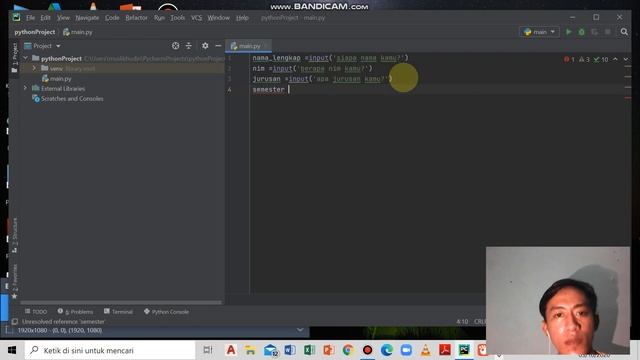Click the Windows taskbar search box
640x360 pixels.
tap(110, 350)
